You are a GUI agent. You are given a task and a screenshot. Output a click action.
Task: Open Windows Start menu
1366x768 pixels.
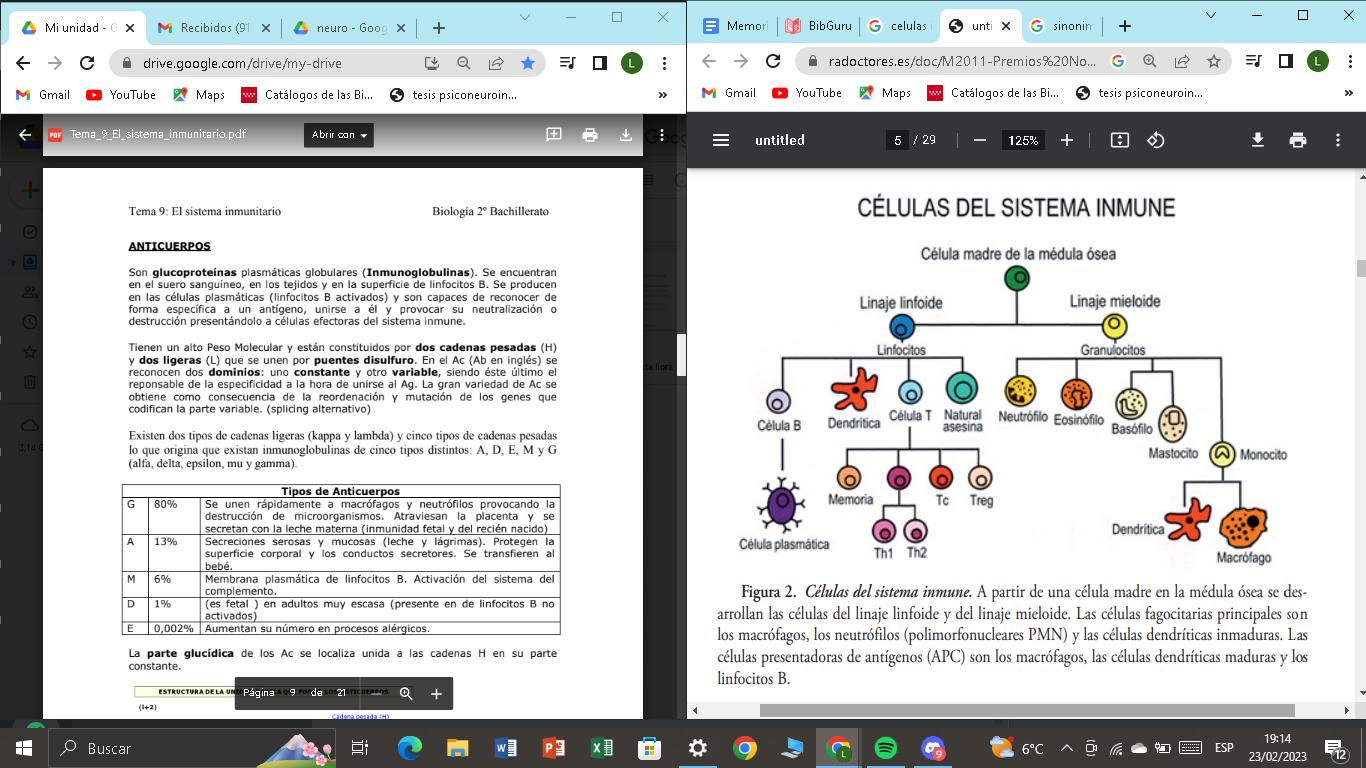tap(24, 748)
